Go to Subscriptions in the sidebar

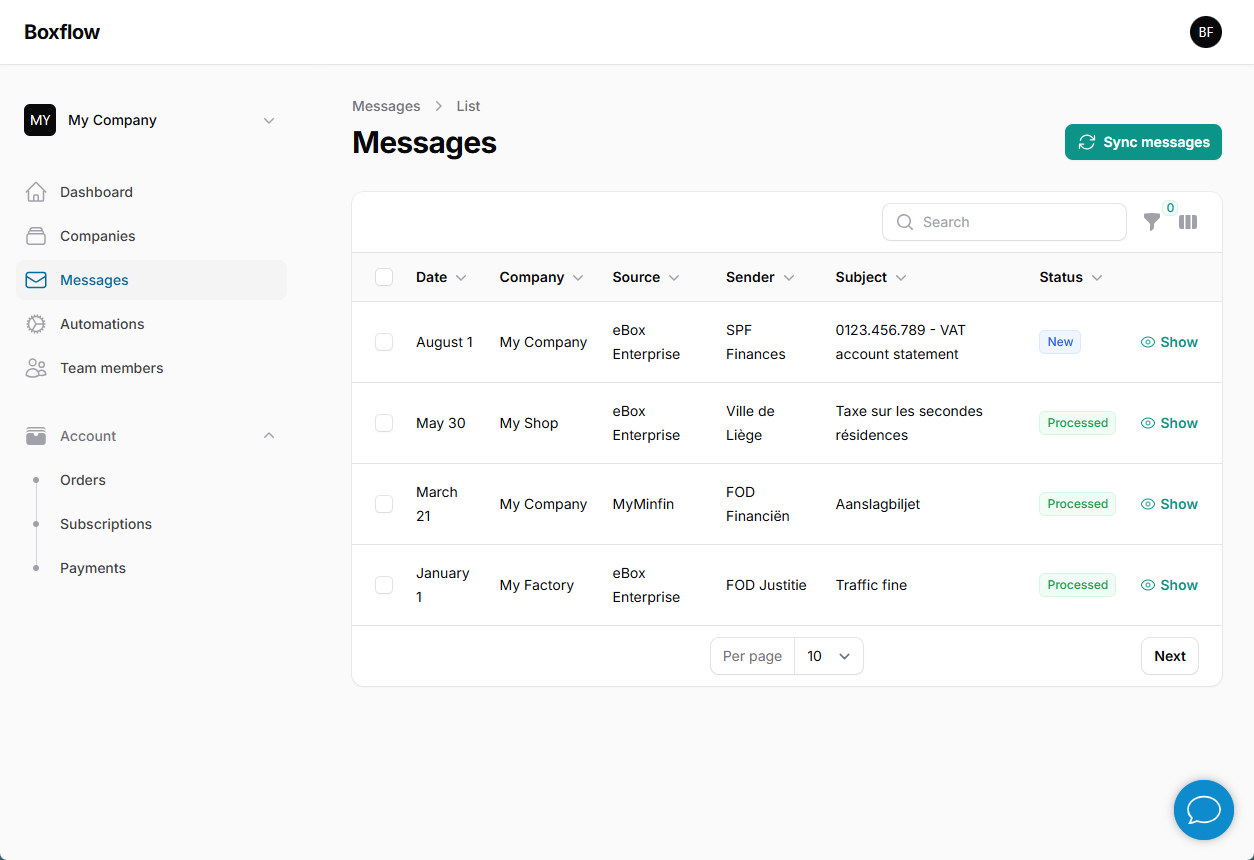coord(105,523)
